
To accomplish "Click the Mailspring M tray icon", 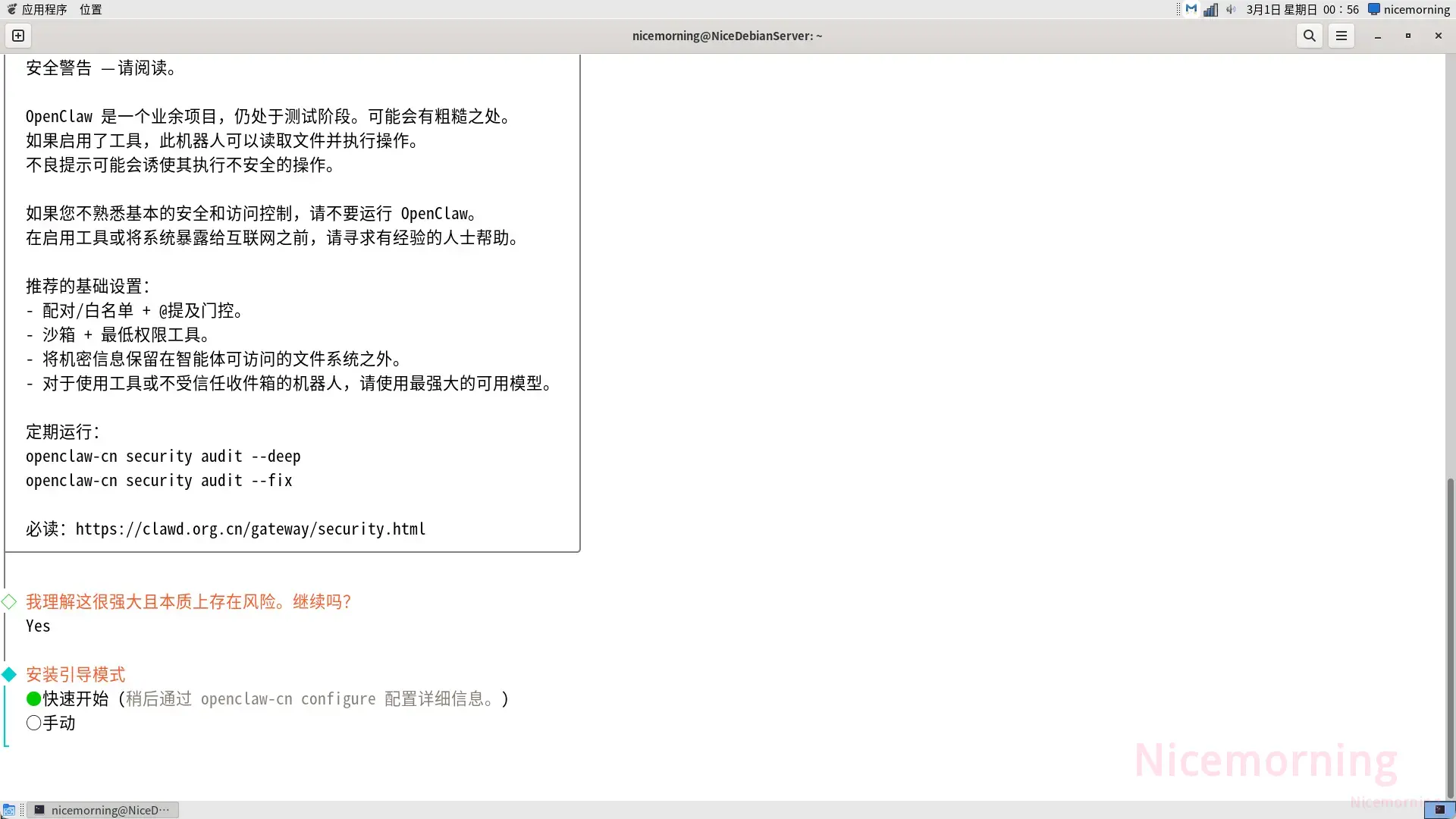I will pyautogui.click(x=1191, y=9).
